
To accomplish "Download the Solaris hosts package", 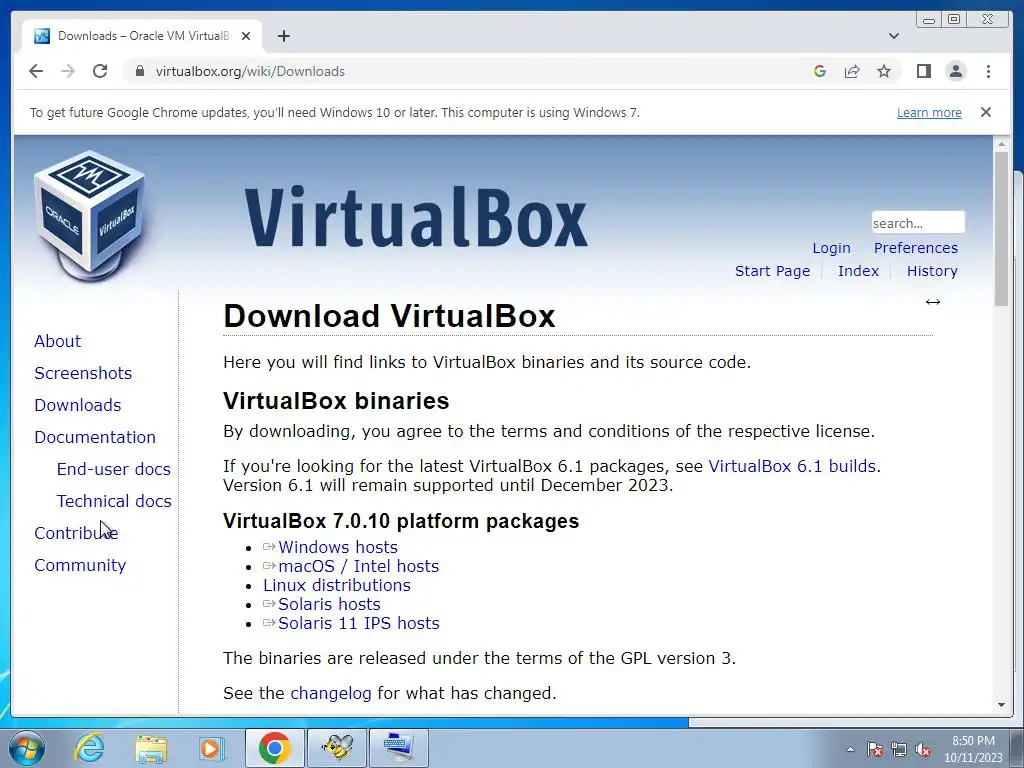I will [329, 604].
